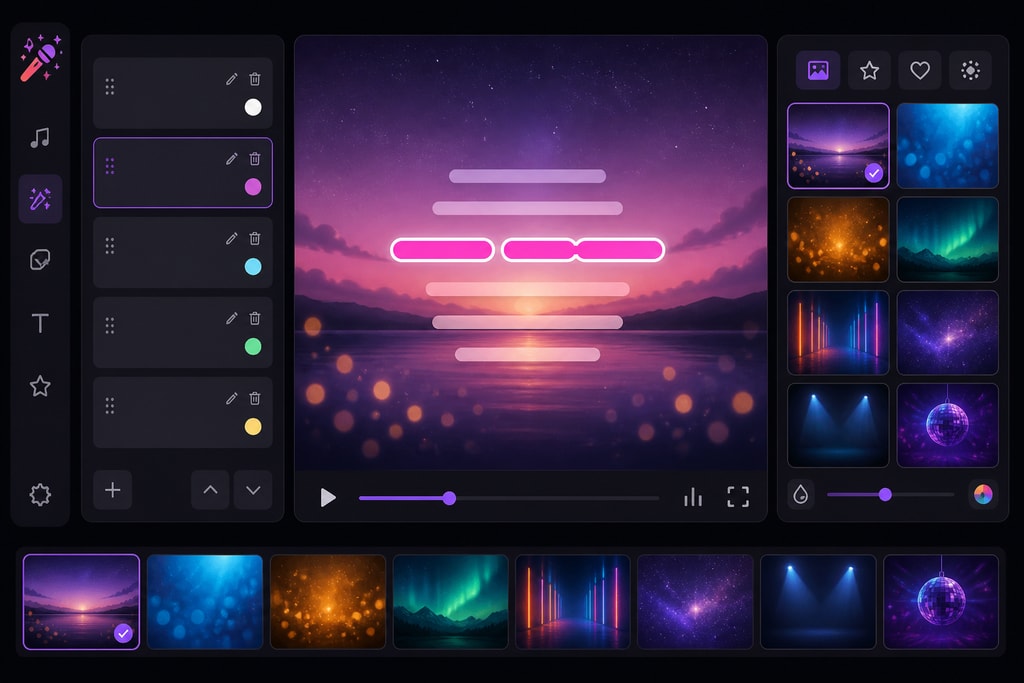Select neon corridor background in right panel
Viewport: 1024px width, 683px height.
click(x=839, y=332)
